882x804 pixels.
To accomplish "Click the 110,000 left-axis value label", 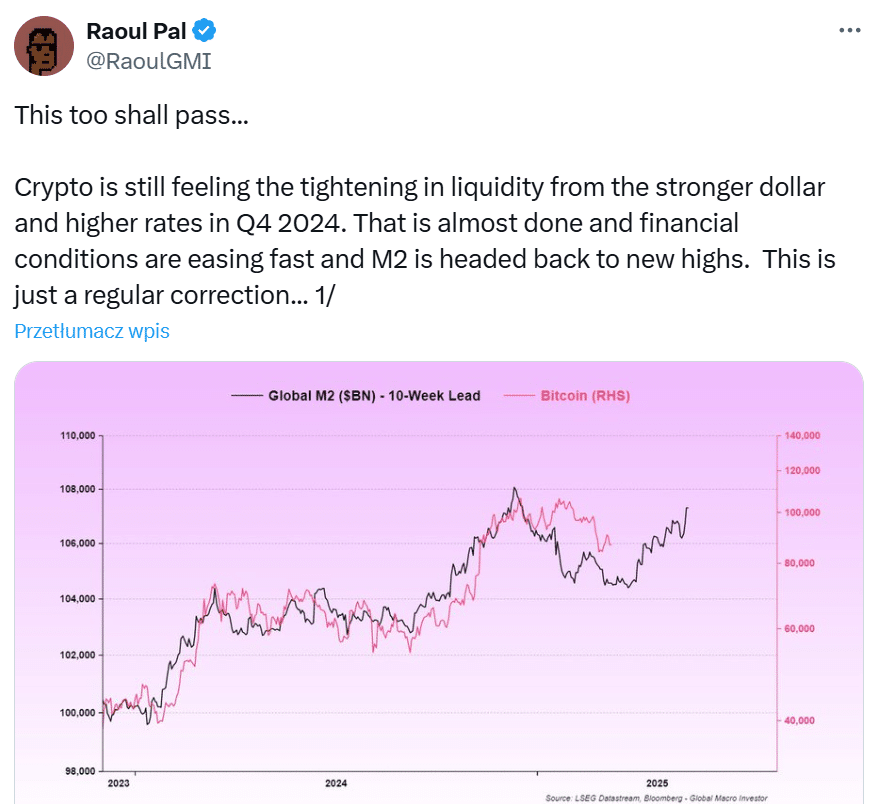I will click(78, 435).
